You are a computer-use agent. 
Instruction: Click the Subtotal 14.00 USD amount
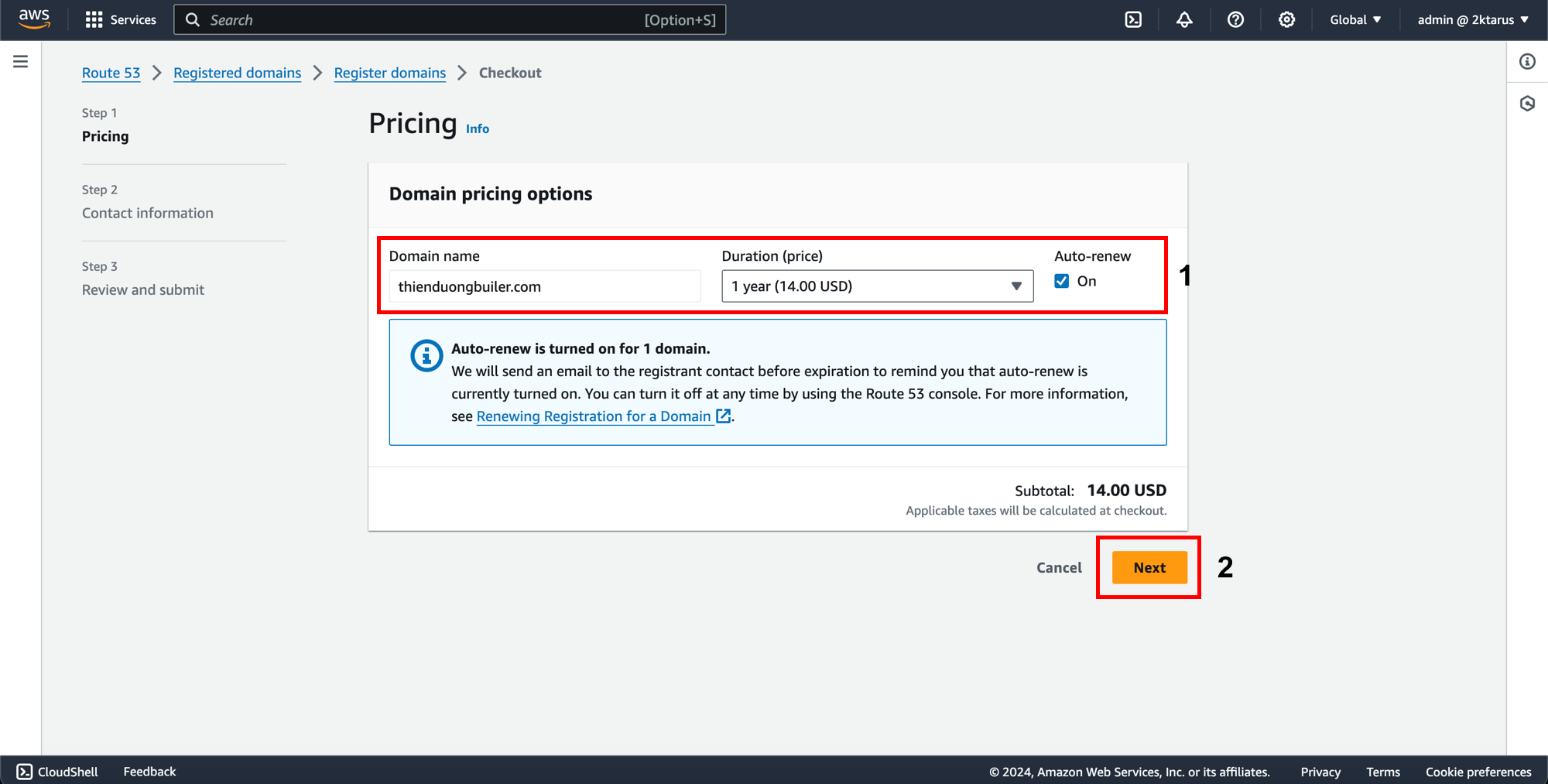[x=1126, y=490]
